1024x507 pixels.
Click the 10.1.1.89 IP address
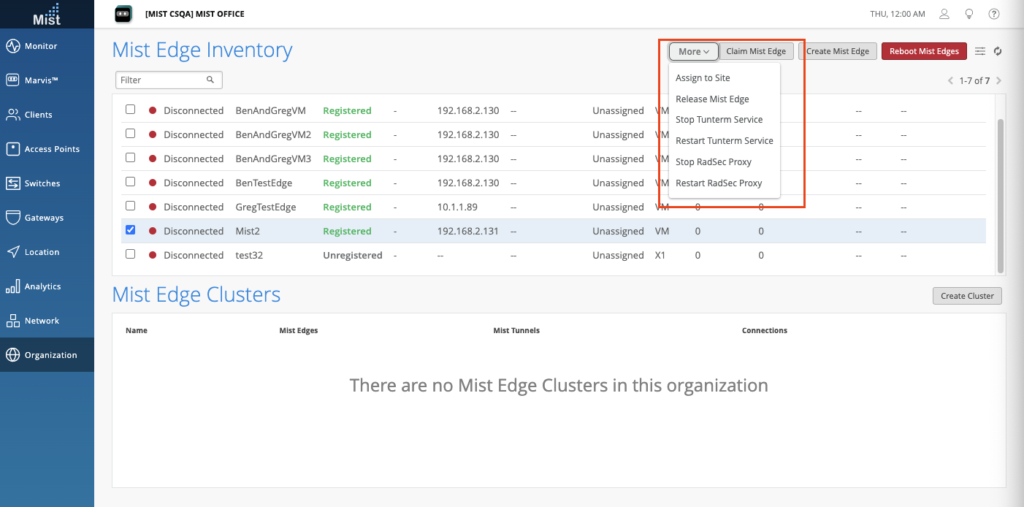[x=457, y=206]
